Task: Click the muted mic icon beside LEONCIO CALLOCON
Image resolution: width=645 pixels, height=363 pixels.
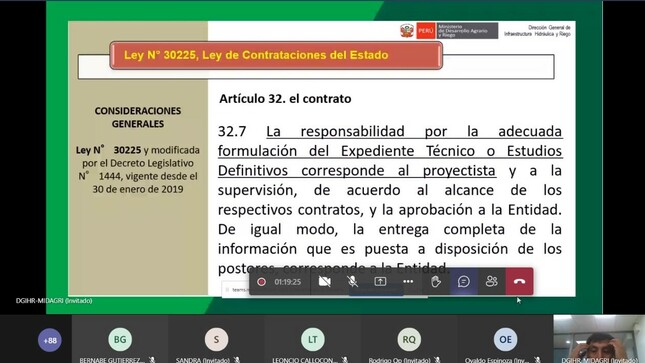Action: (345, 360)
